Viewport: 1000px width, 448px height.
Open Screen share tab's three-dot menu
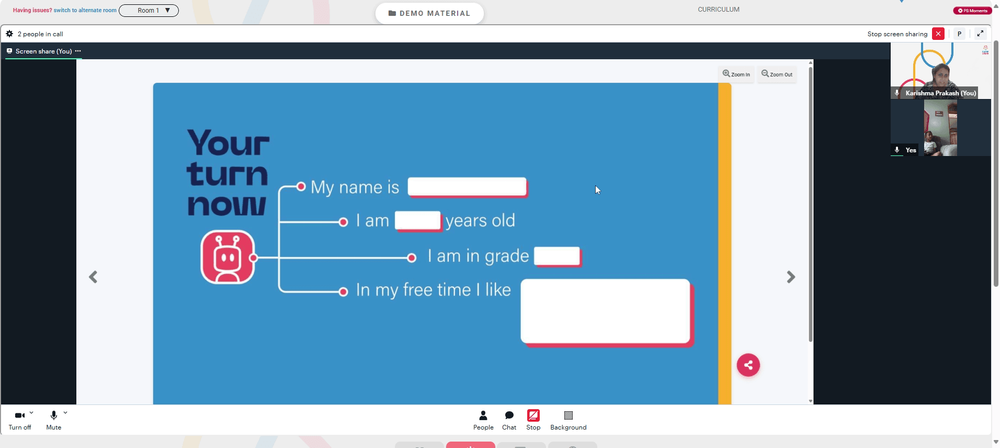[78, 51]
